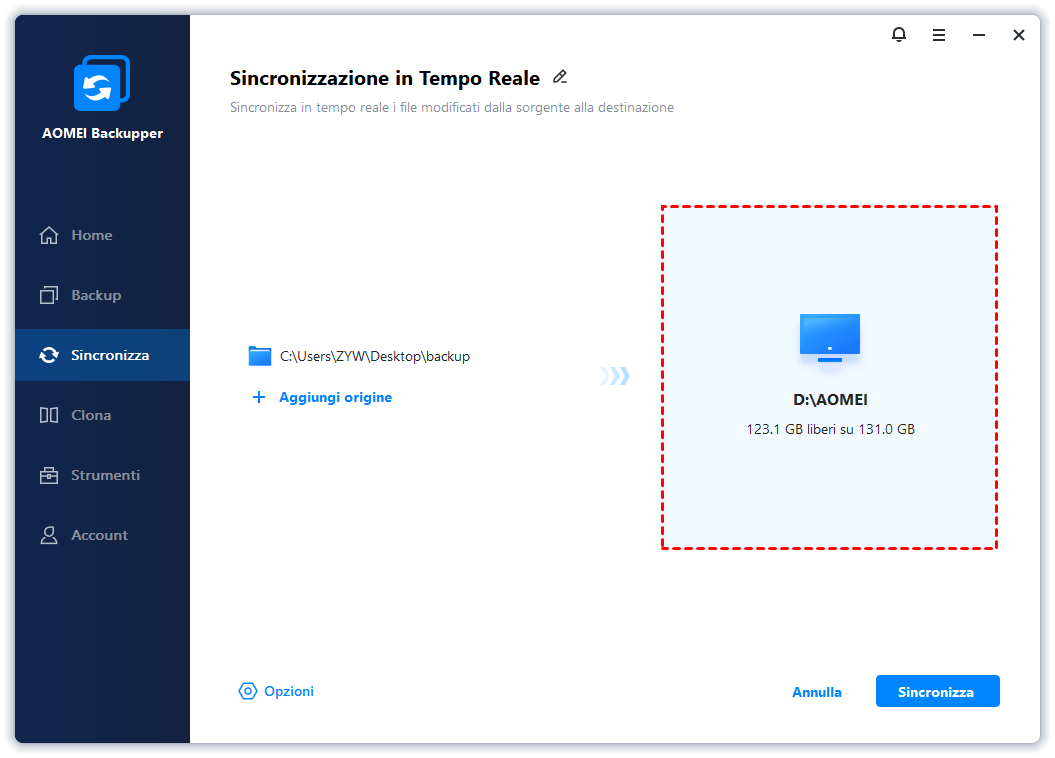Click the Sincronizza arrows icon in sidebar
This screenshot has width=1055, height=758.
[48, 355]
